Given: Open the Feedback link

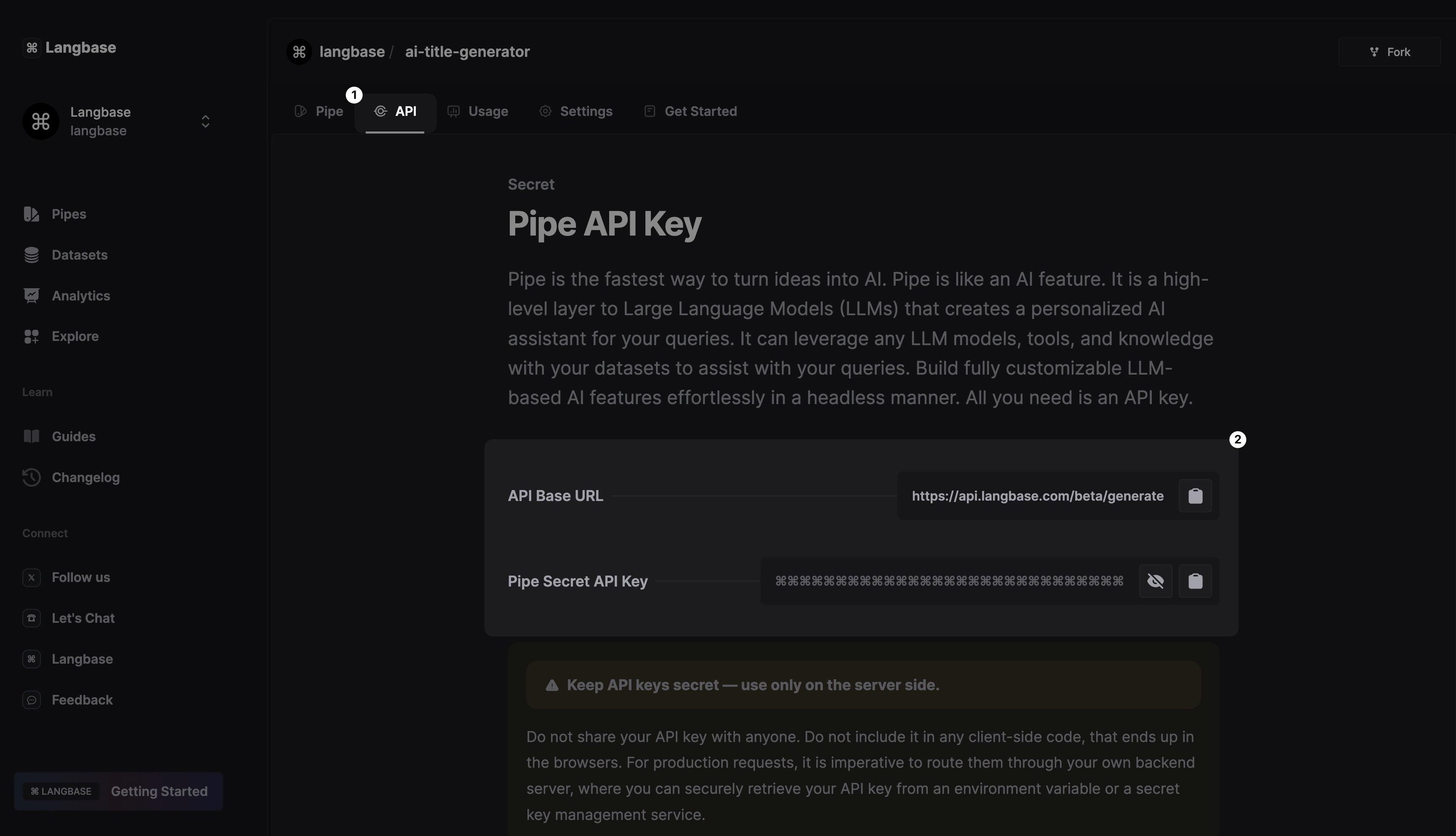Looking at the screenshot, I should pyautogui.click(x=82, y=700).
